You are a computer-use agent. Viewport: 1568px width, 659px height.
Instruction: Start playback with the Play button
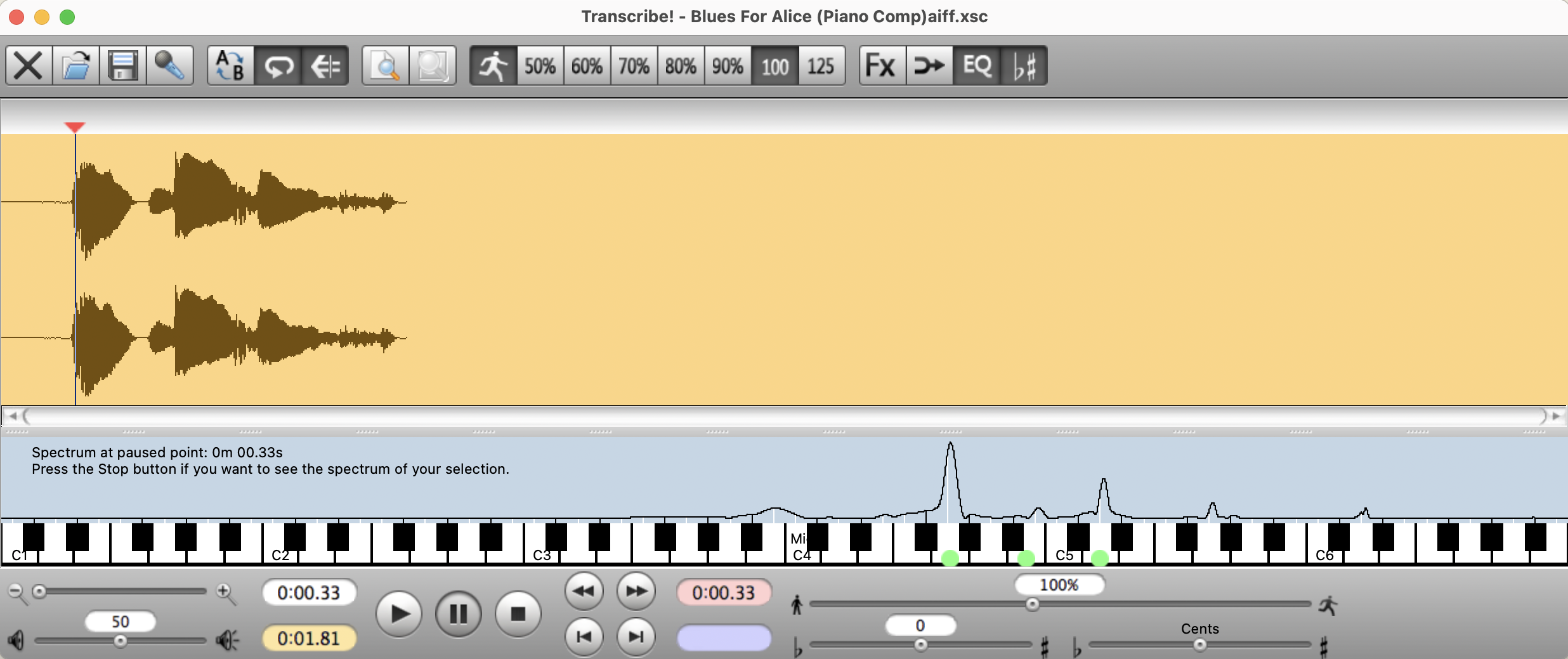399,614
